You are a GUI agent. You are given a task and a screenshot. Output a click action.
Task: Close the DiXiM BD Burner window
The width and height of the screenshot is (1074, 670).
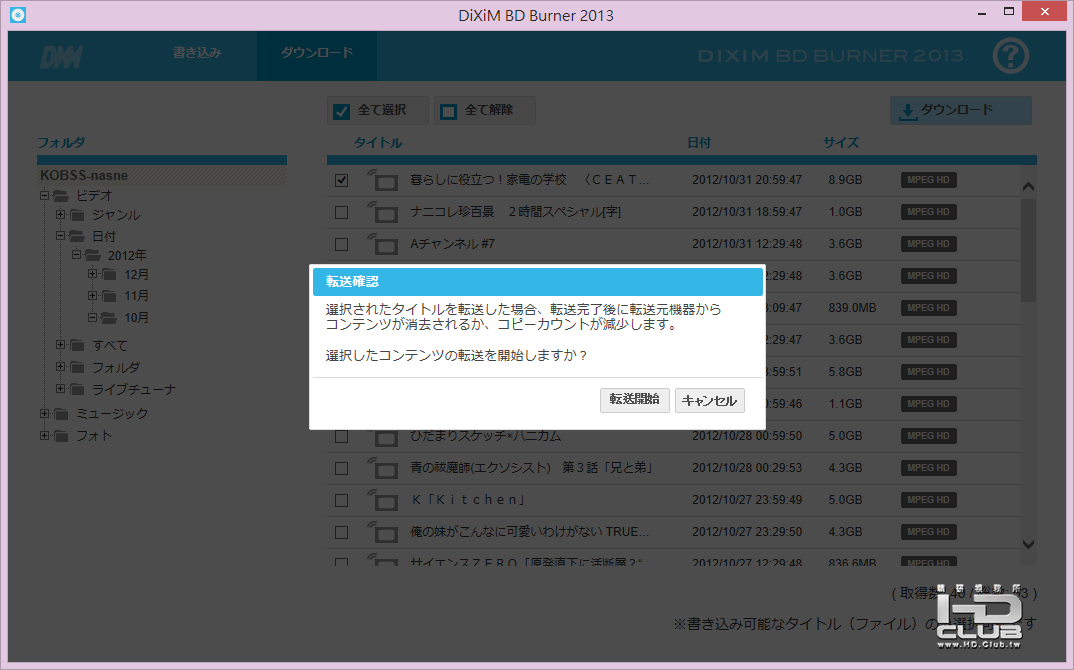(1045, 12)
